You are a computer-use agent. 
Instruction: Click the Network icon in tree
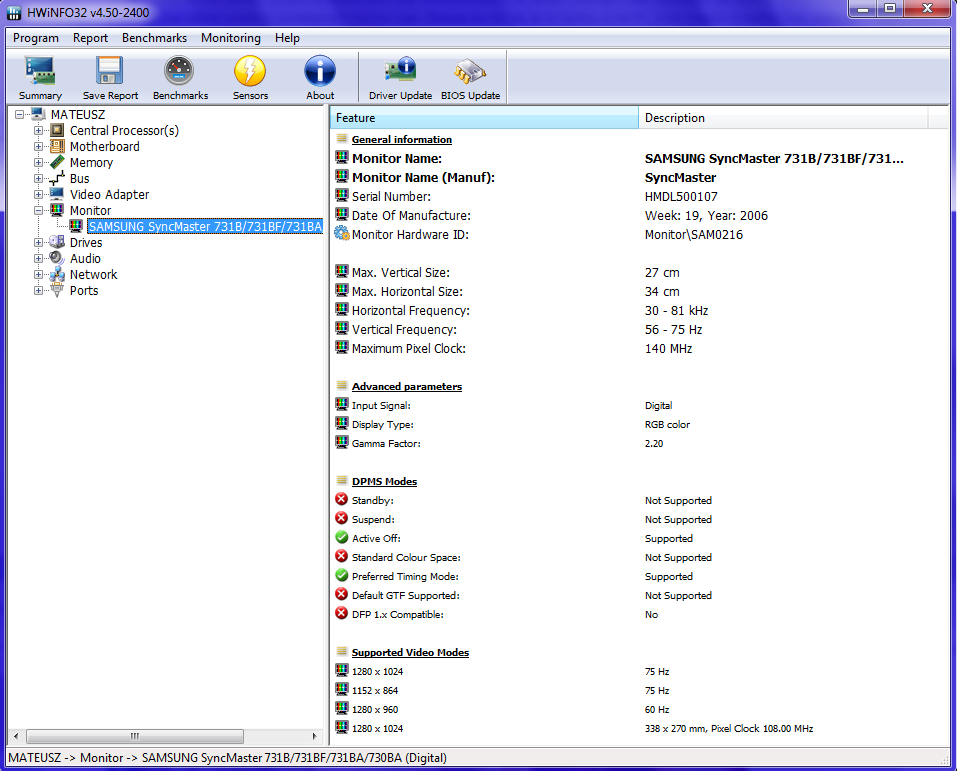pos(57,274)
